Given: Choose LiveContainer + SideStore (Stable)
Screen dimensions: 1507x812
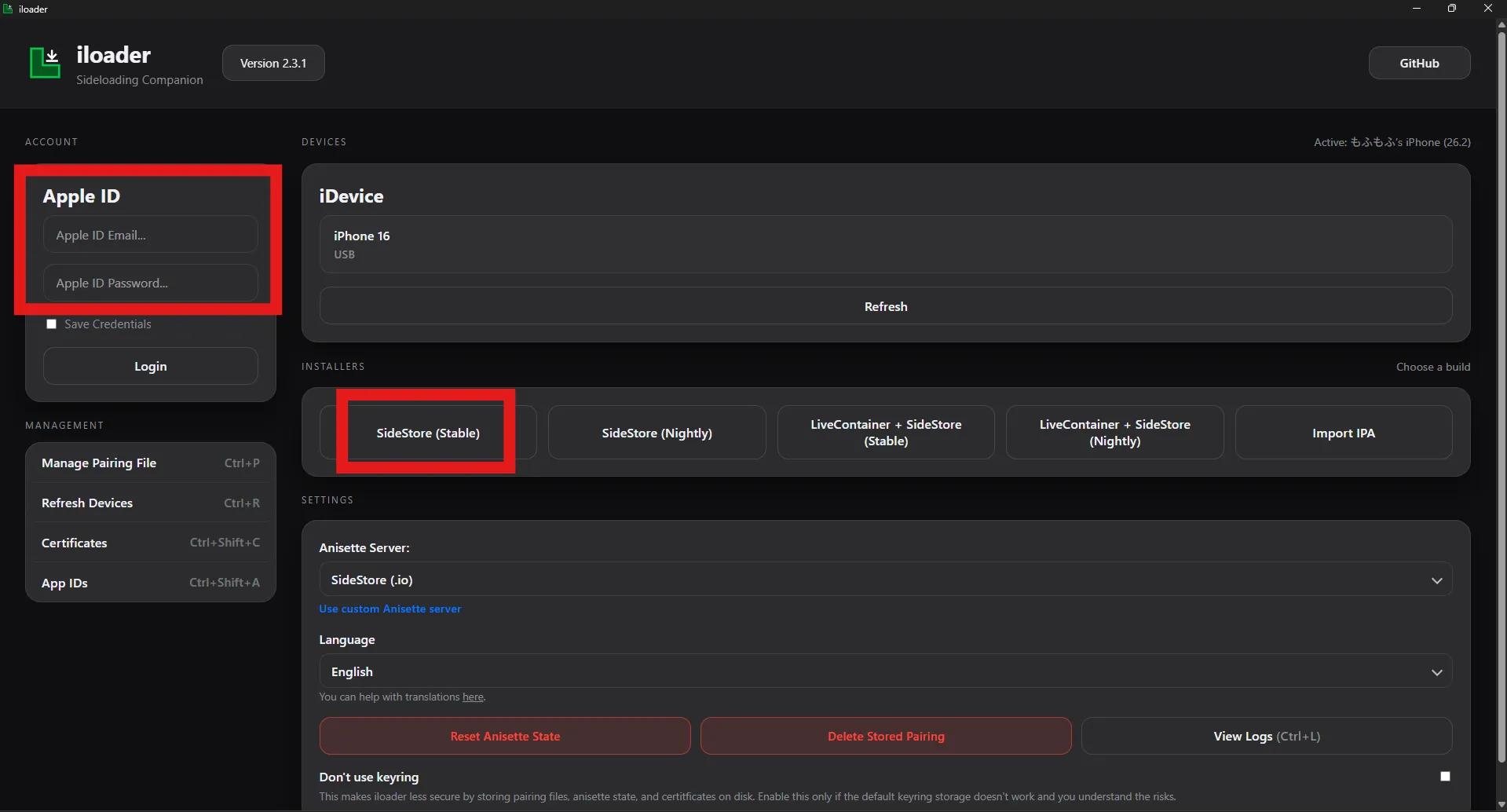Looking at the screenshot, I should pyautogui.click(x=886, y=433).
